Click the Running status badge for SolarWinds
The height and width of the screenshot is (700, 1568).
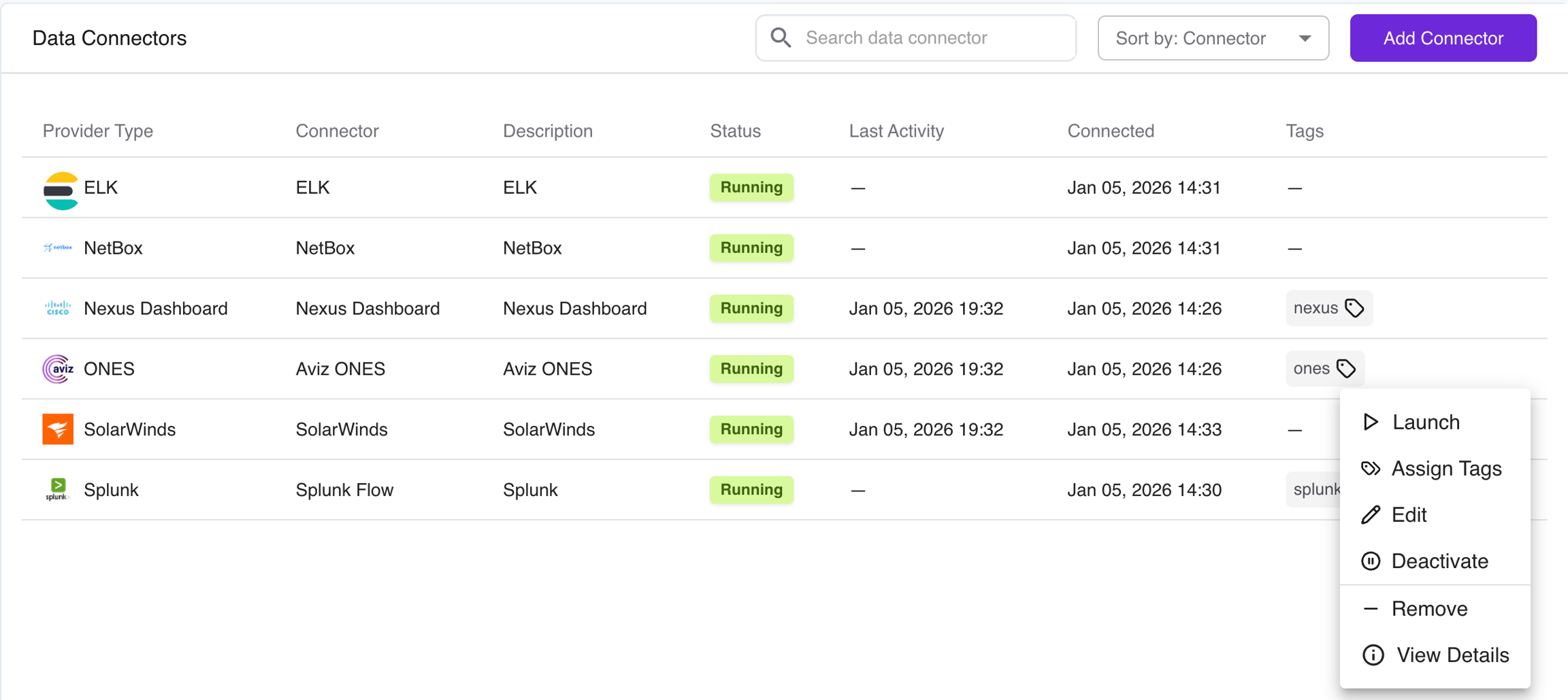tap(751, 429)
